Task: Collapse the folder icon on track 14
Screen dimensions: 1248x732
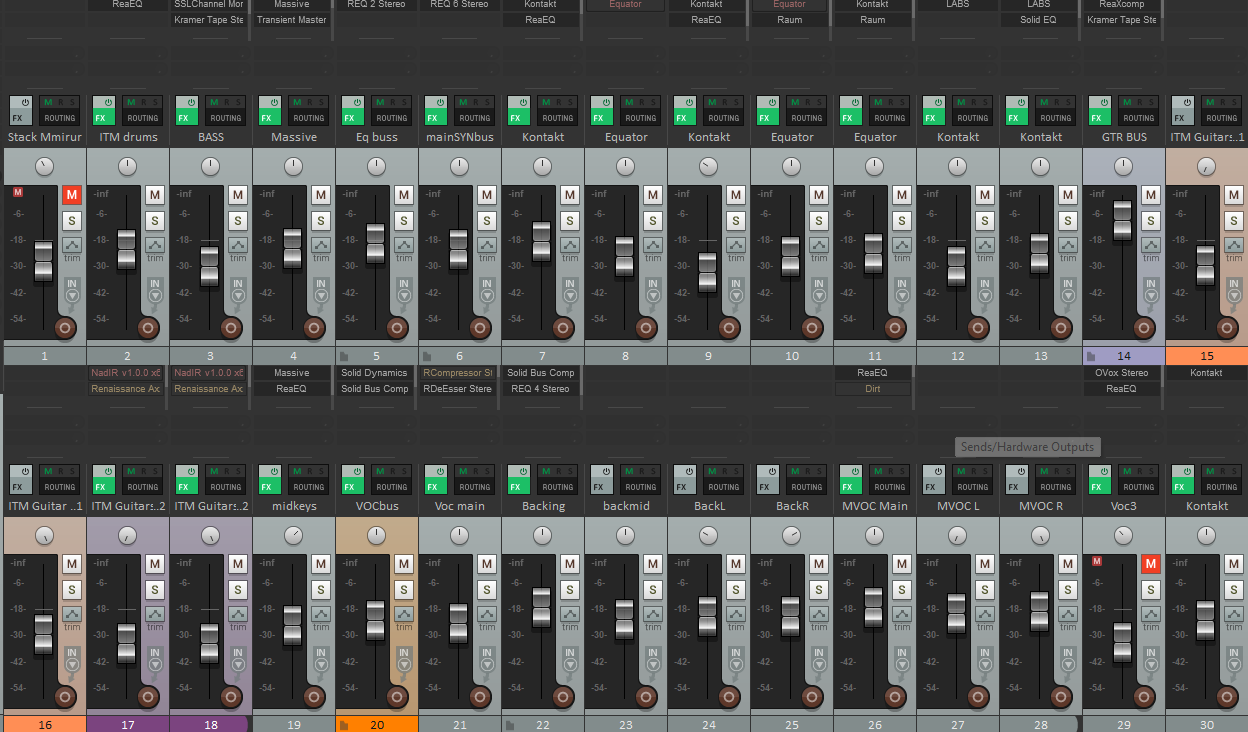Action: point(1090,356)
